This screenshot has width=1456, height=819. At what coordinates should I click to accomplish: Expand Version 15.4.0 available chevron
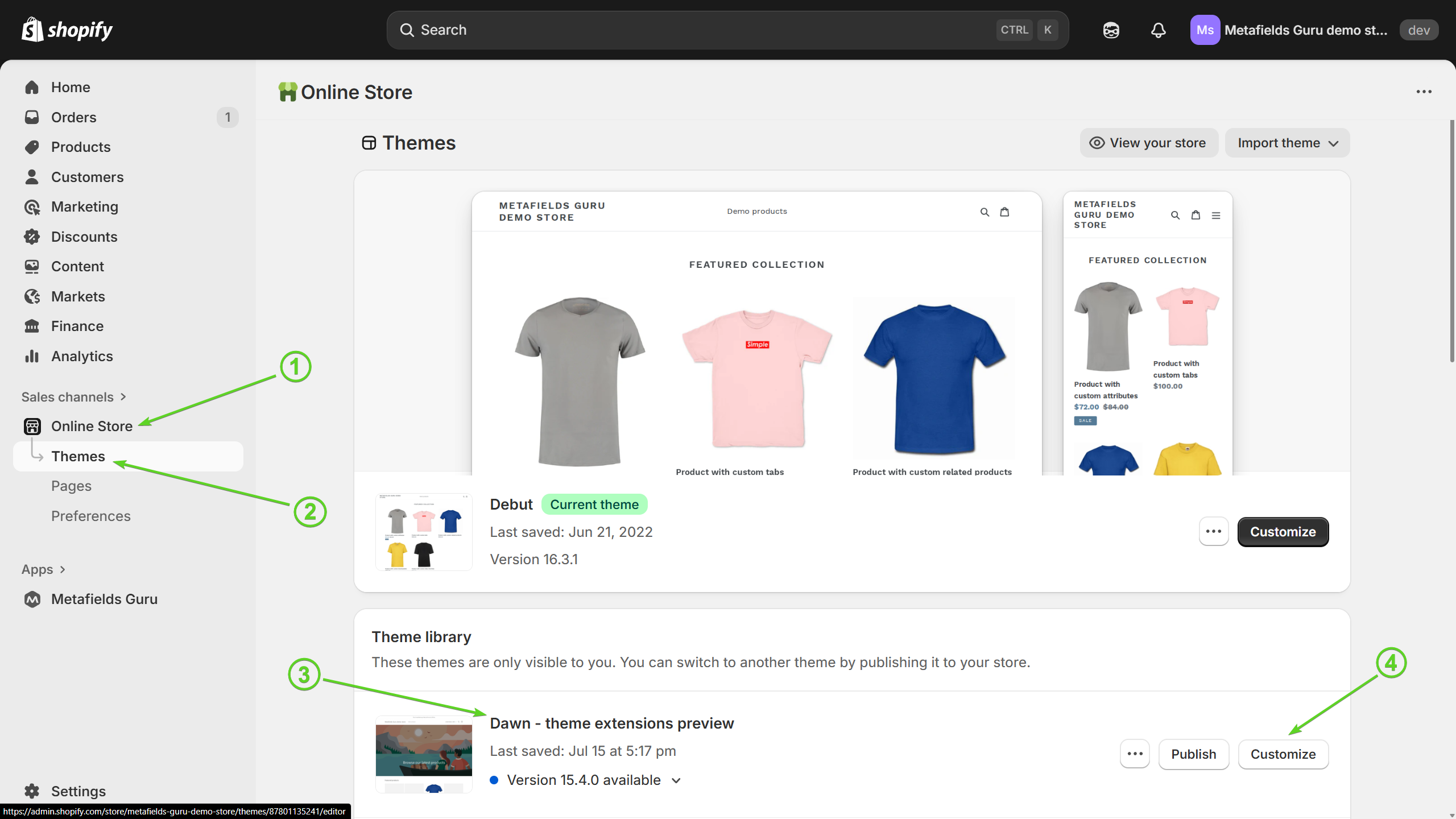676,780
